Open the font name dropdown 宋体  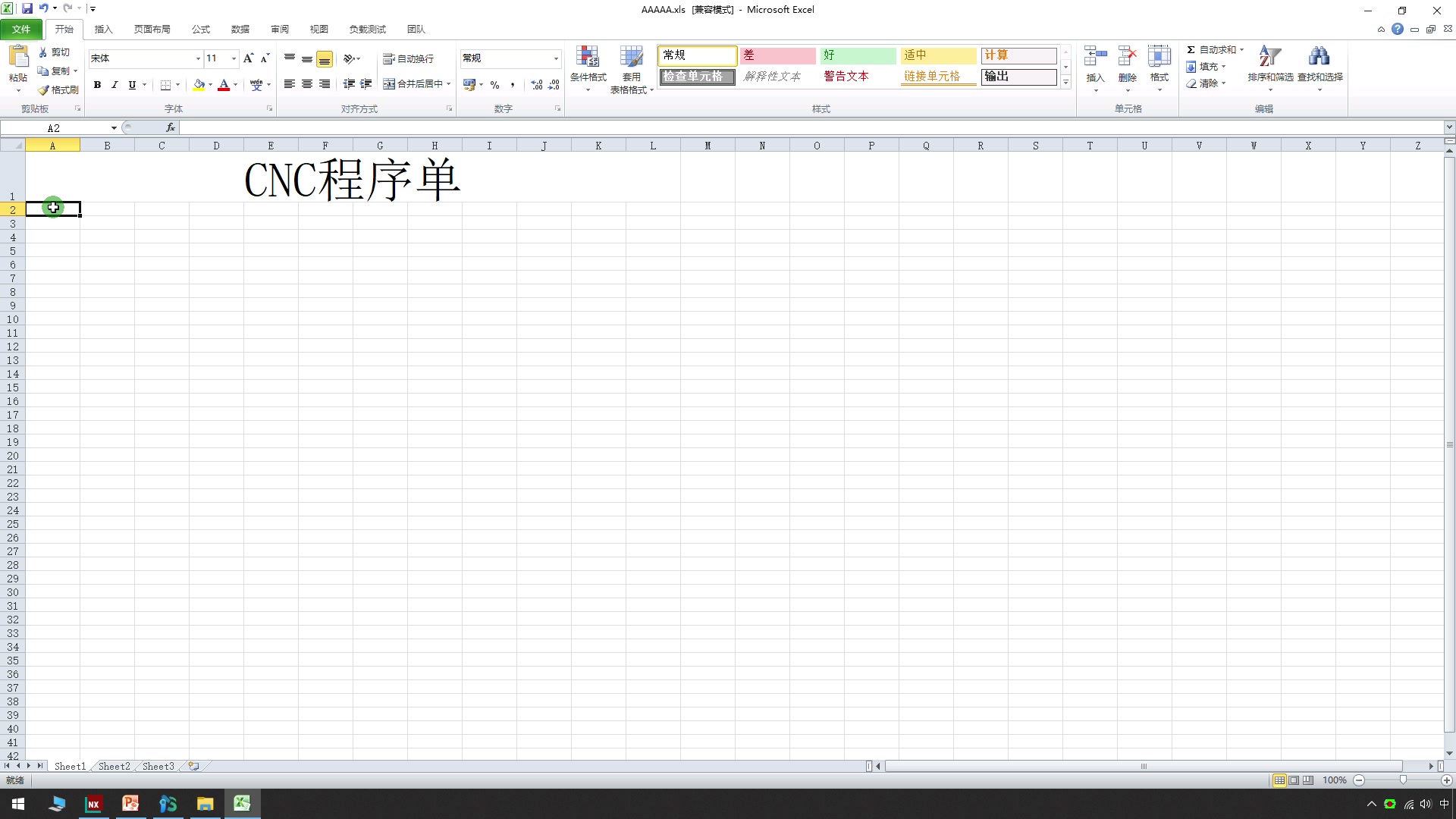tap(198, 58)
